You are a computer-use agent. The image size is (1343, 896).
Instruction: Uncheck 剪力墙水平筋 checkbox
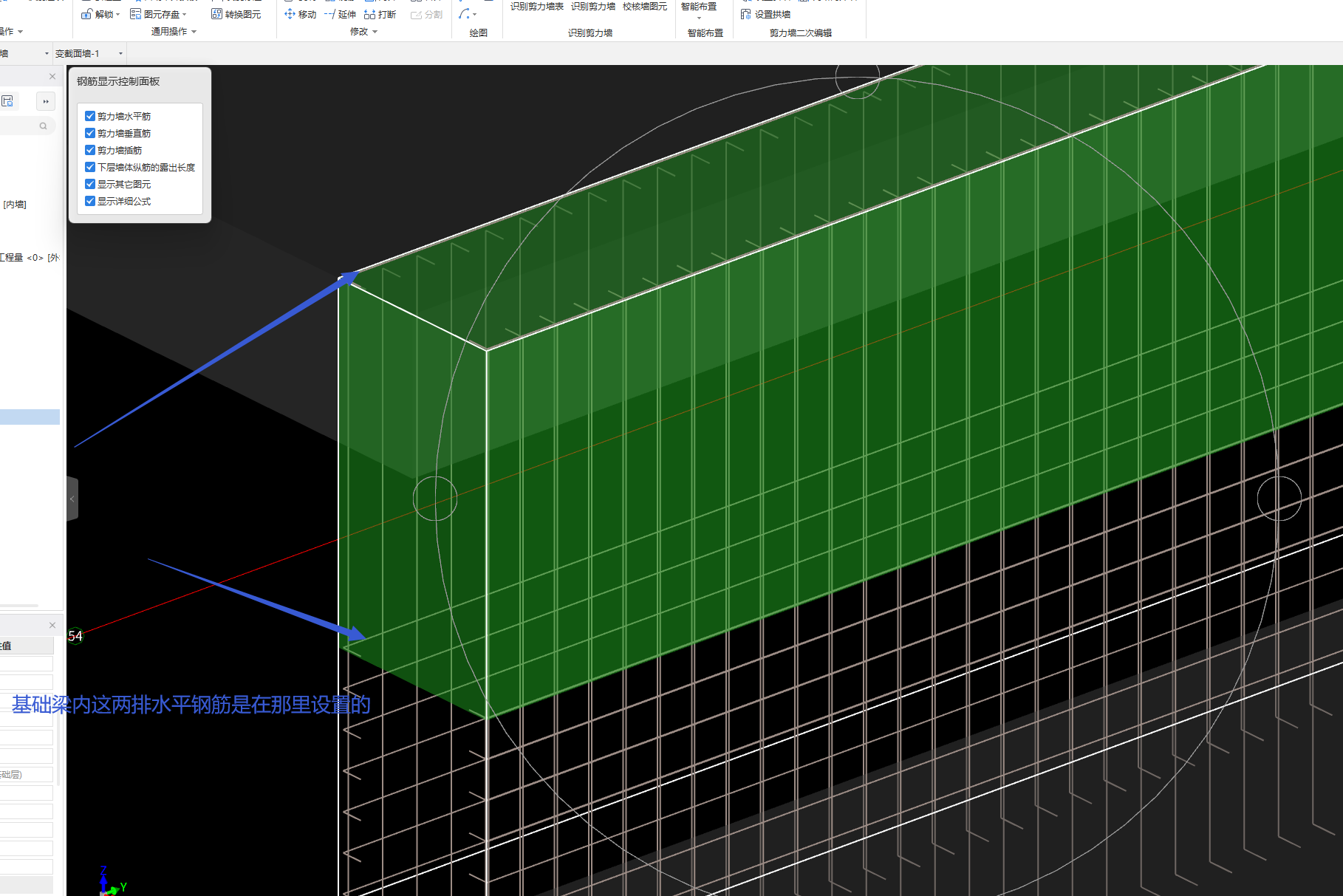pyautogui.click(x=90, y=116)
